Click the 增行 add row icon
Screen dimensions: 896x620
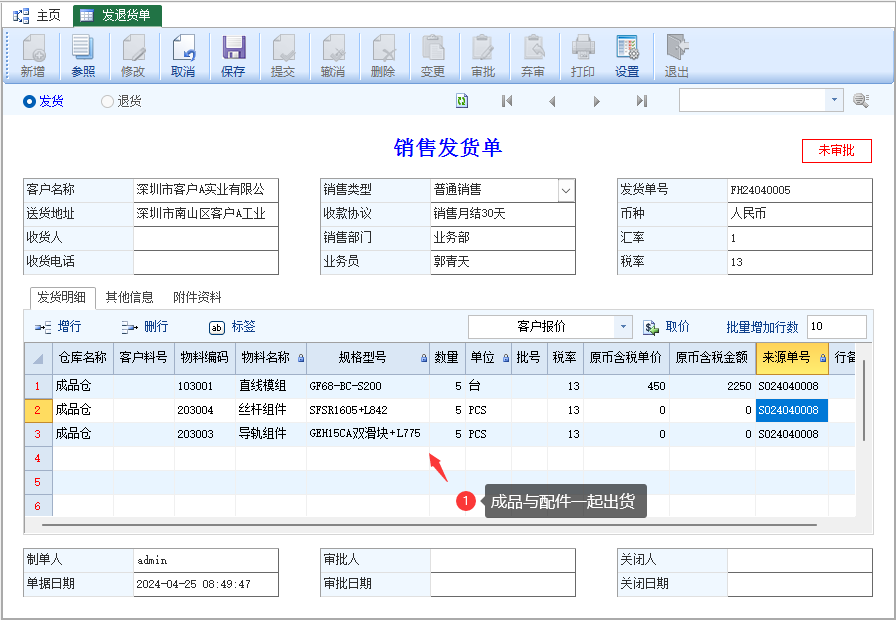(x=43, y=327)
